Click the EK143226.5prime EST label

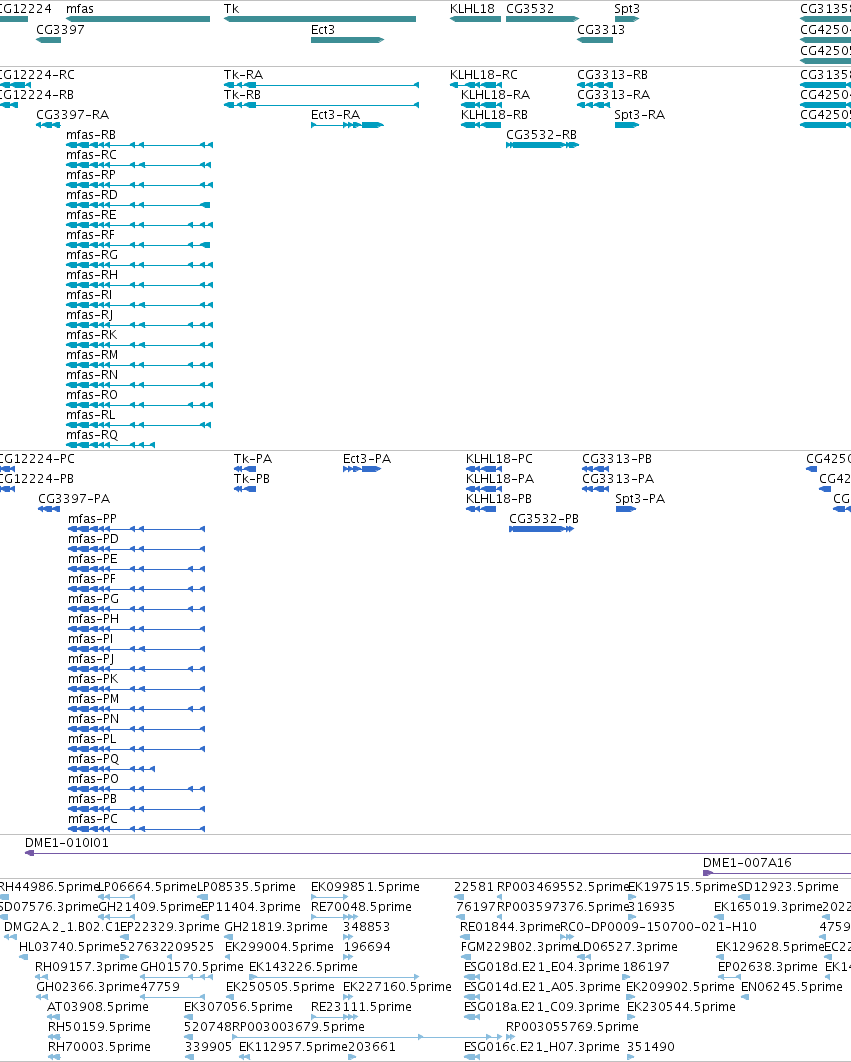point(303,967)
